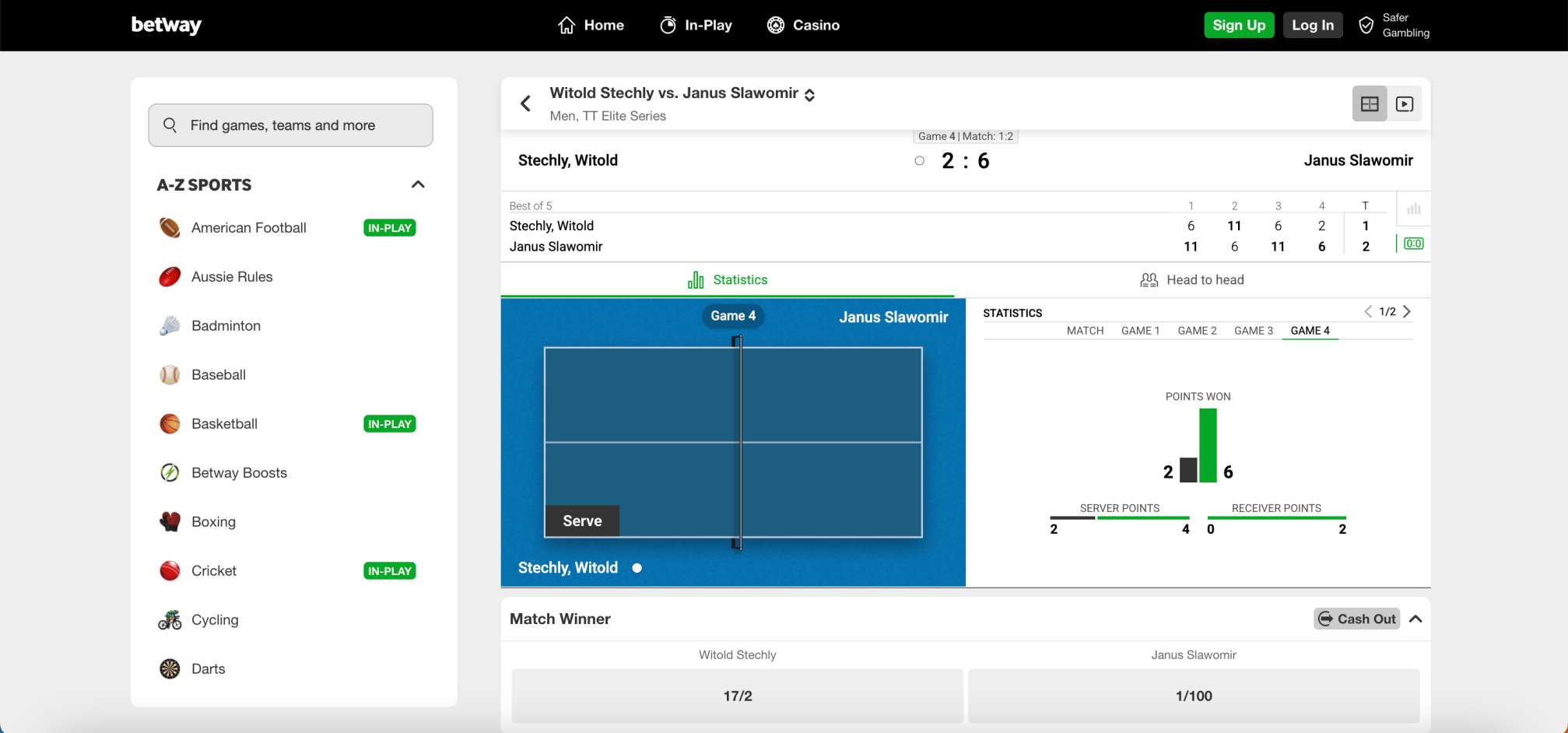Image resolution: width=1568 pixels, height=733 pixels.
Task: Go back using the left arrow
Action: (x=526, y=103)
